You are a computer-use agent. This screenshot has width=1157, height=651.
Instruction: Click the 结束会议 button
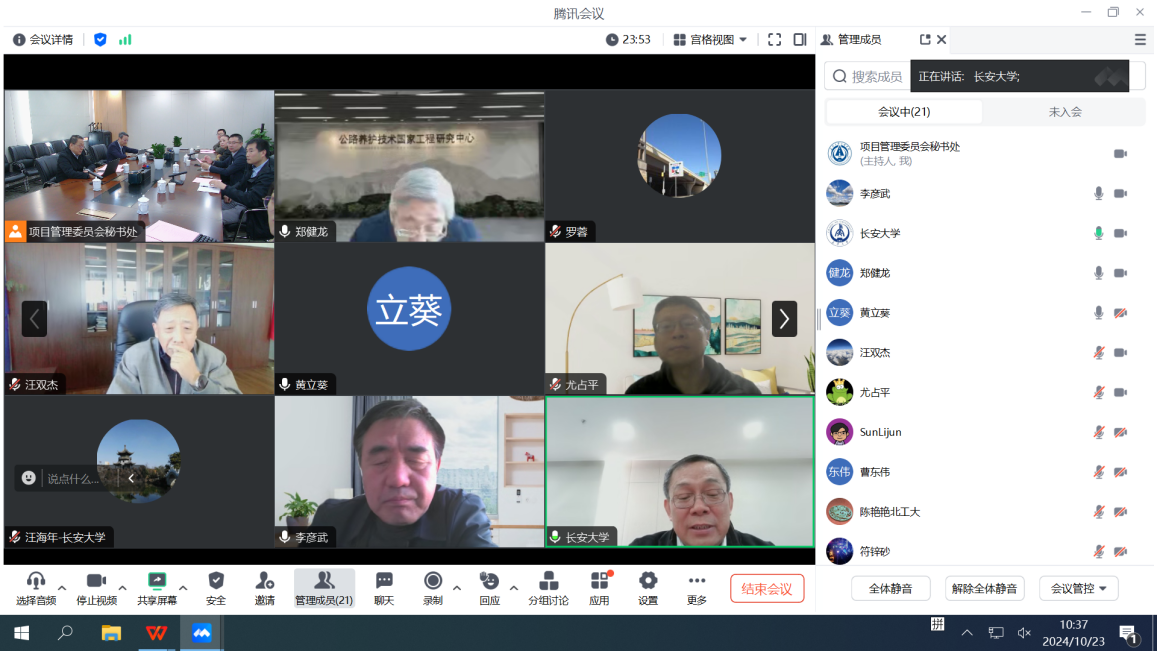click(x=766, y=589)
